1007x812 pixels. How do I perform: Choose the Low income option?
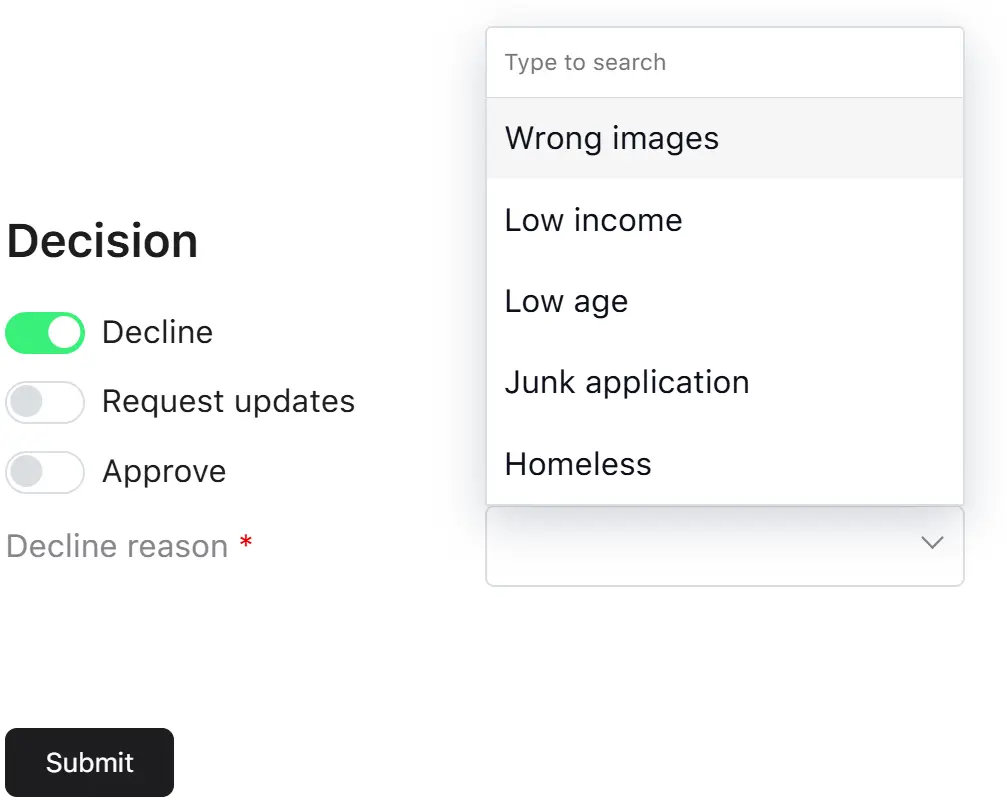click(x=724, y=220)
